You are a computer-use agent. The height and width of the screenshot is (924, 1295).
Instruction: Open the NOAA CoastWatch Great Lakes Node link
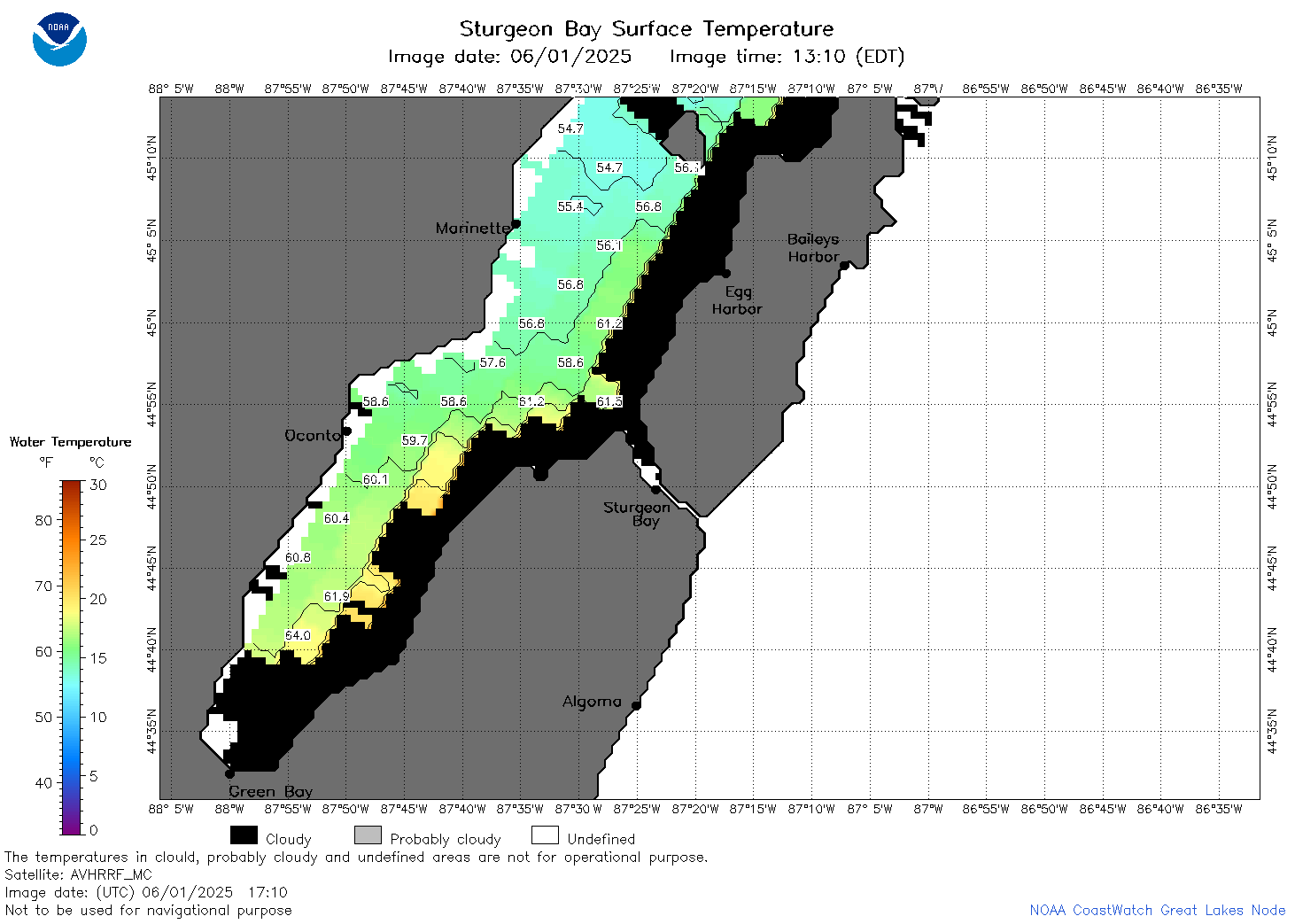tap(1157, 910)
